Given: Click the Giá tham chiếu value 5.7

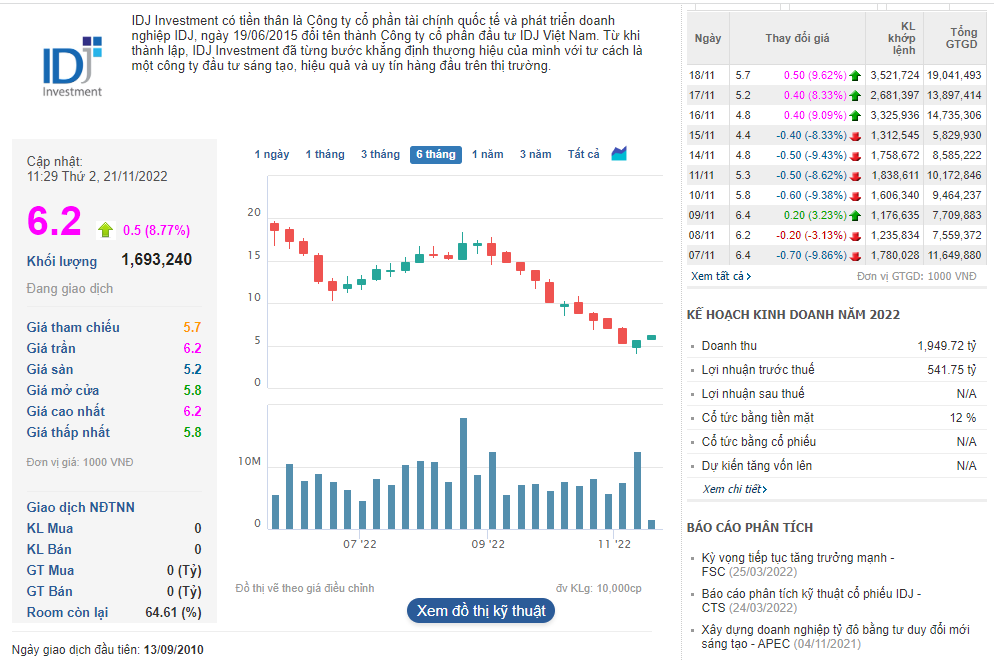Looking at the screenshot, I should [x=192, y=327].
